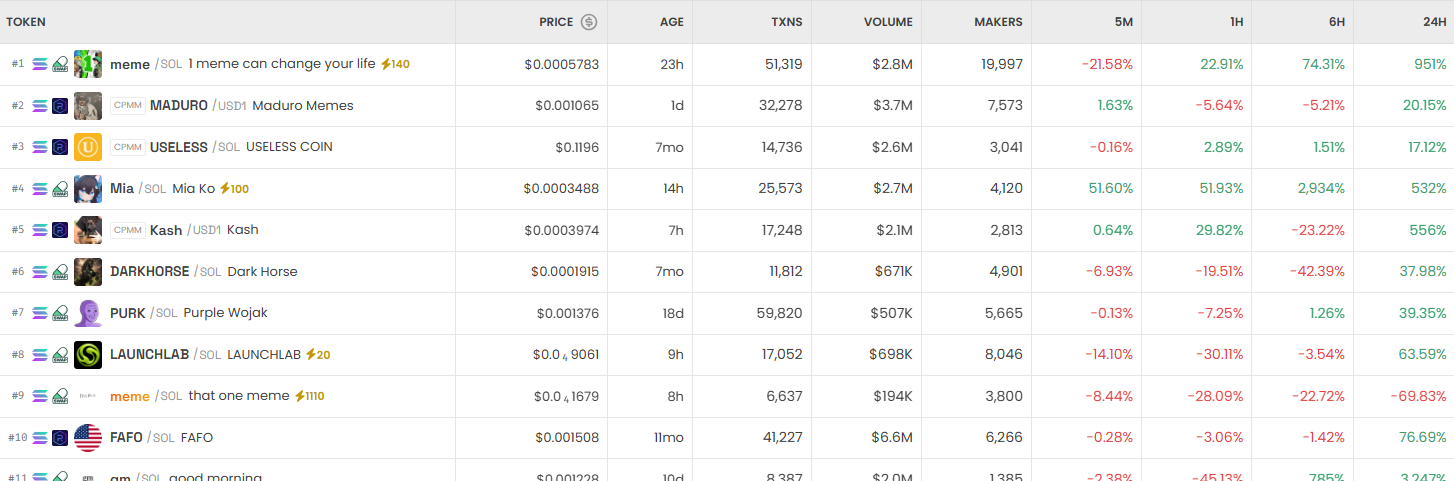Click the makers value 19,997
This screenshot has width=1454, height=481.
click(x=1002, y=64)
